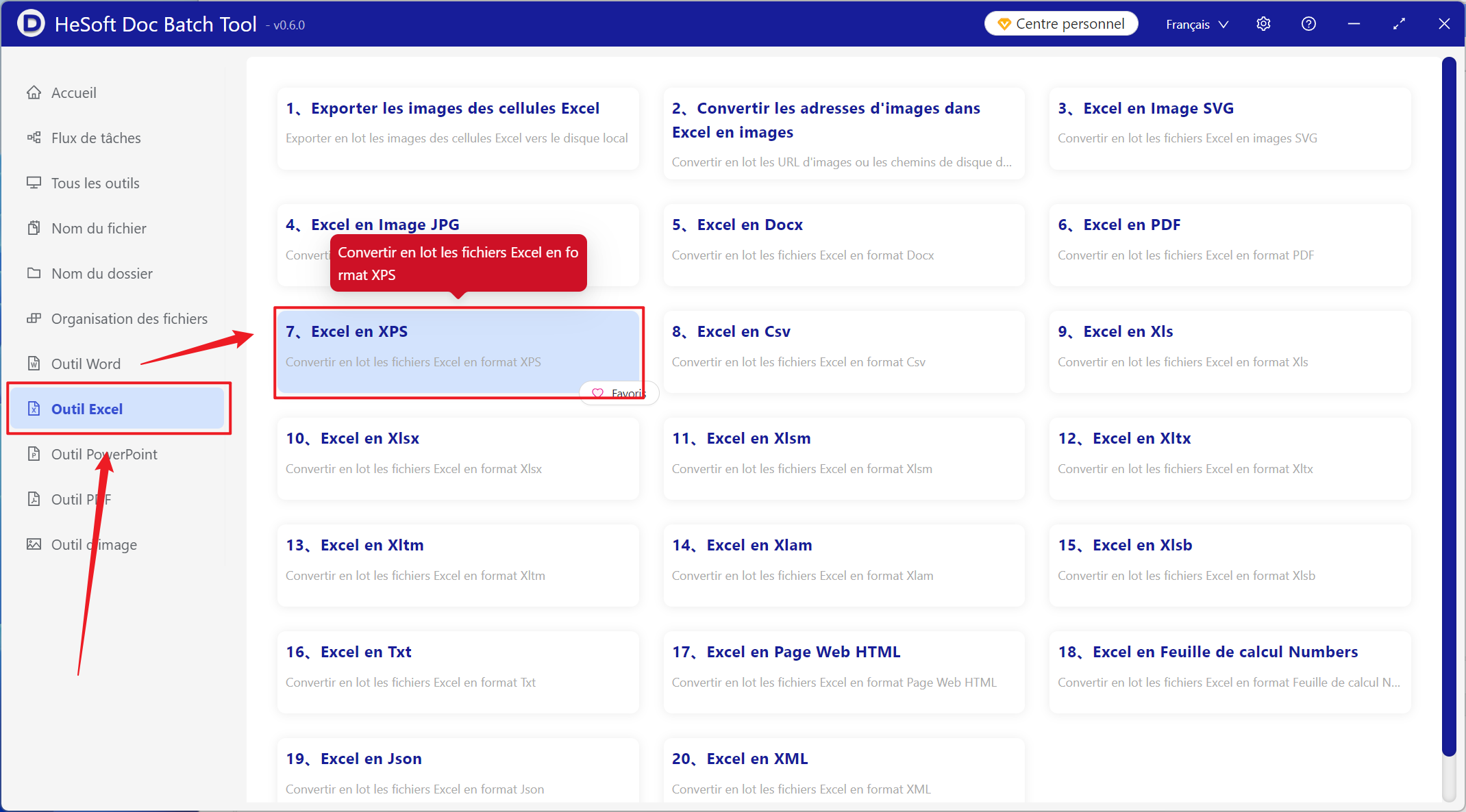Viewport: 1466px width, 812px height.
Task: Click 'Convertir en lot les fichiers Excel en images SVG'
Action: [1187, 138]
